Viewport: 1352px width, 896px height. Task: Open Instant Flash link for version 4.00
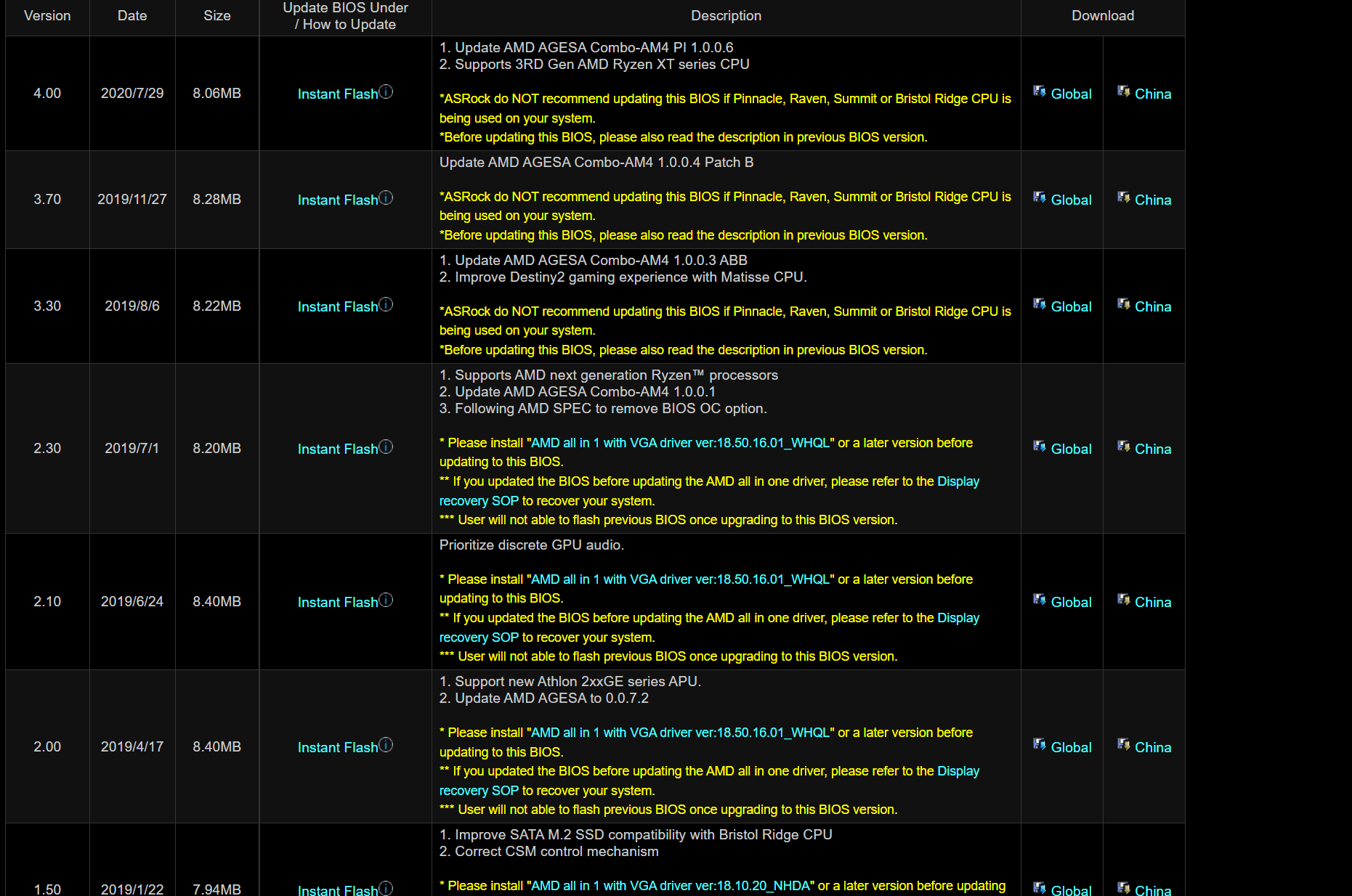click(x=338, y=94)
